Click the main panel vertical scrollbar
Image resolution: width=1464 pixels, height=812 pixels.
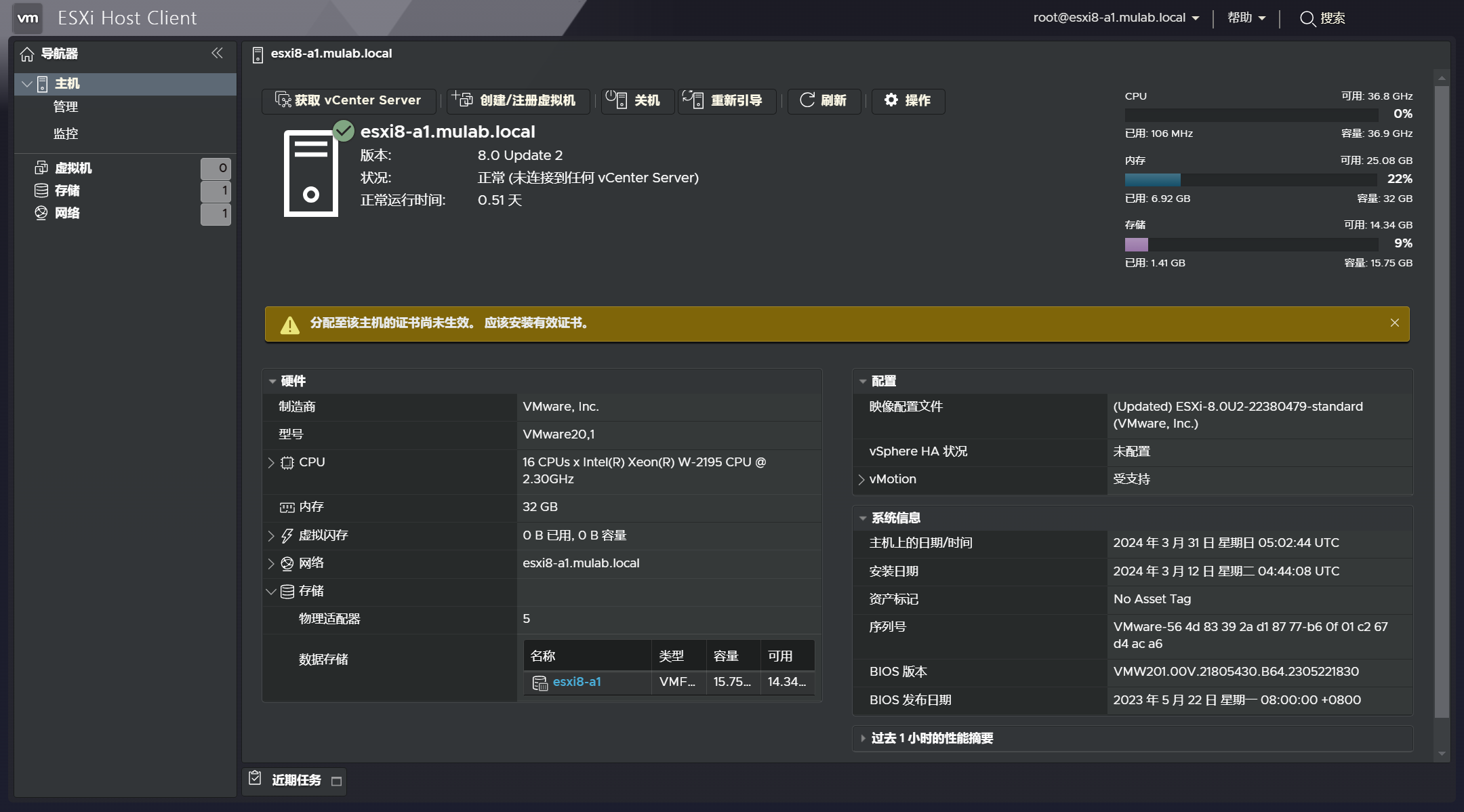point(1442,401)
